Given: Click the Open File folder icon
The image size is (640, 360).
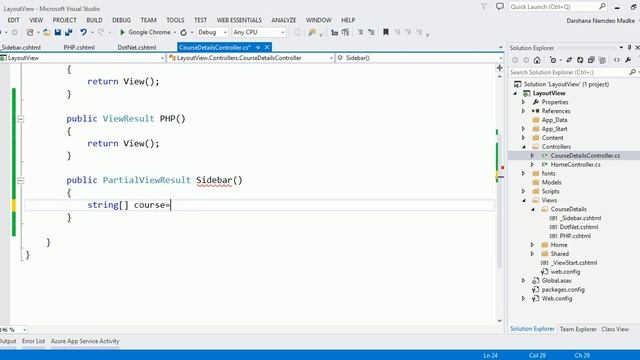Looking at the screenshot, I should (47, 32).
